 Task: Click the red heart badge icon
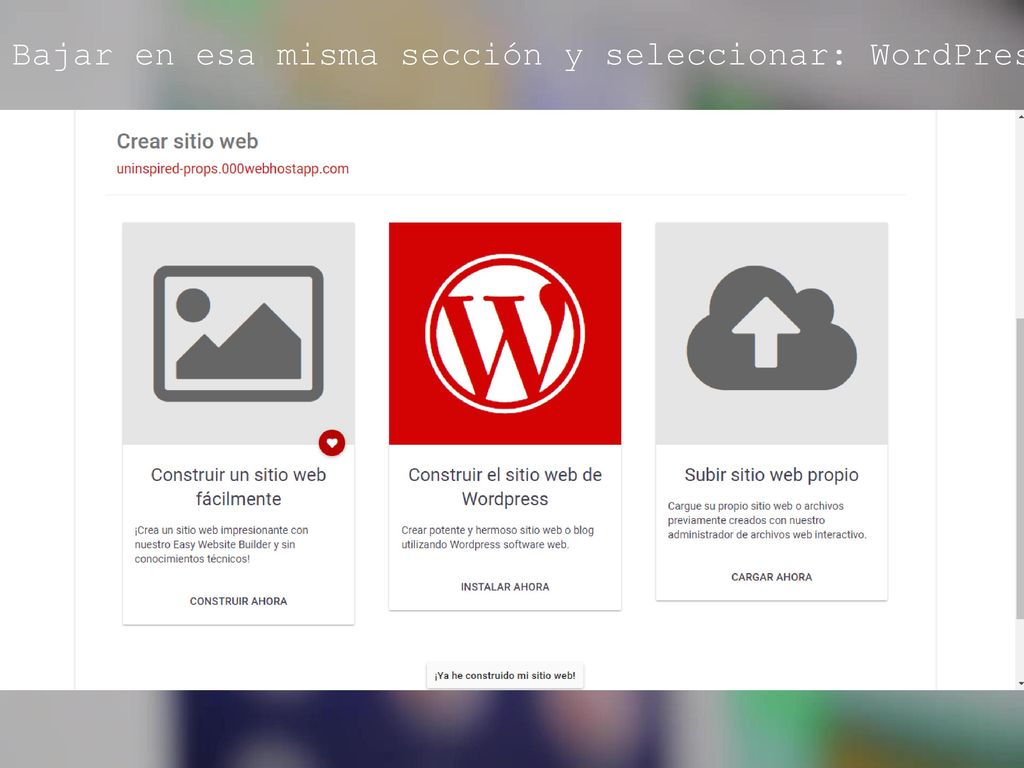pos(332,443)
